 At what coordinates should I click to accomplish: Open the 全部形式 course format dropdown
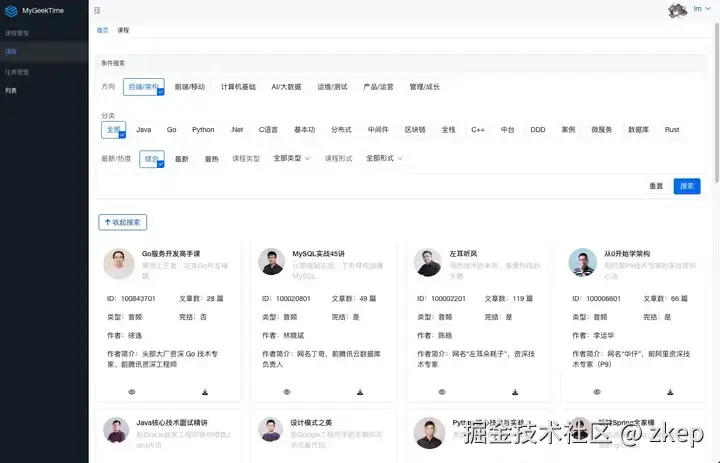click(384, 158)
